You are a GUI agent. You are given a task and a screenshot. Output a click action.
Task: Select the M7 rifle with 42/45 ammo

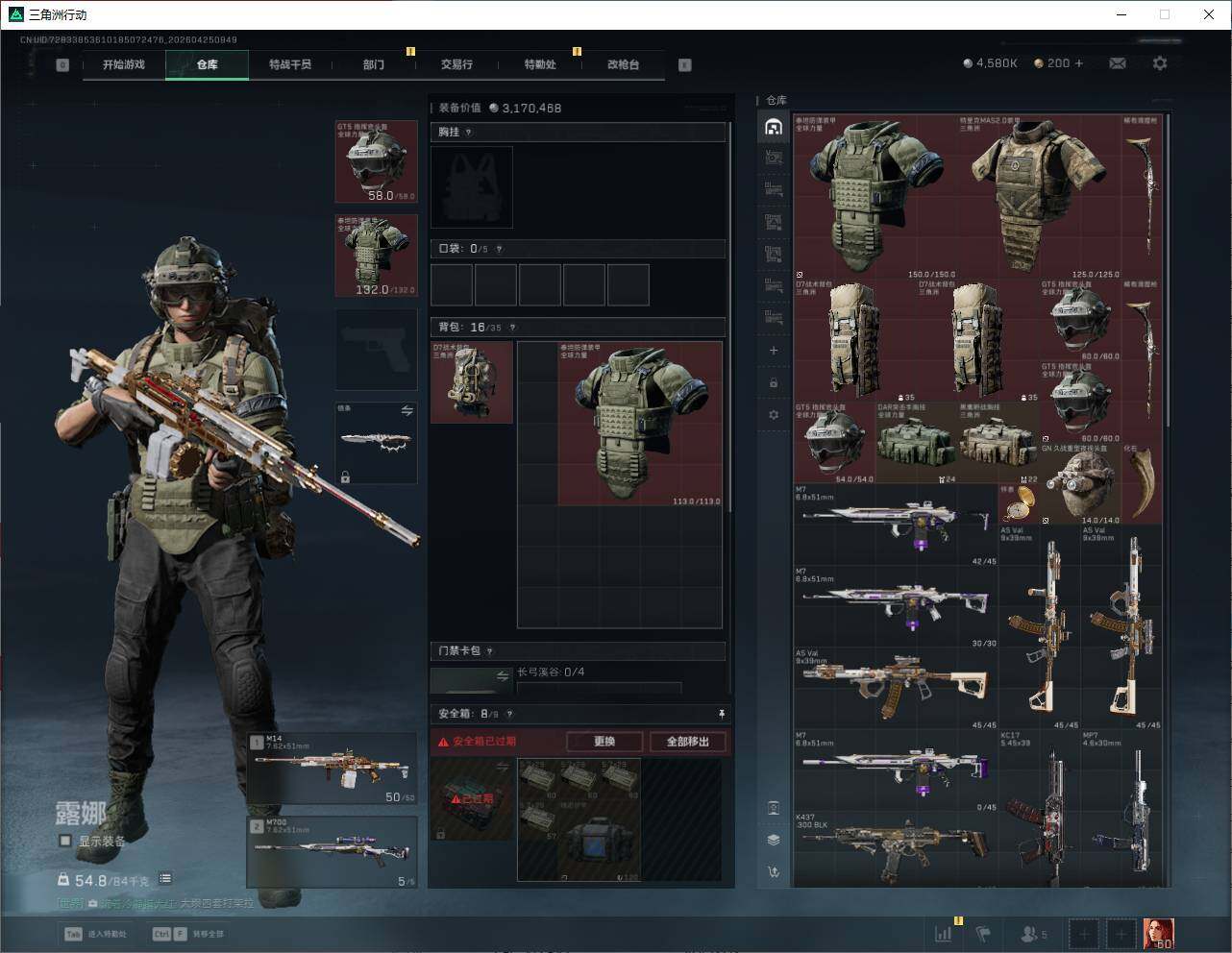point(897,525)
